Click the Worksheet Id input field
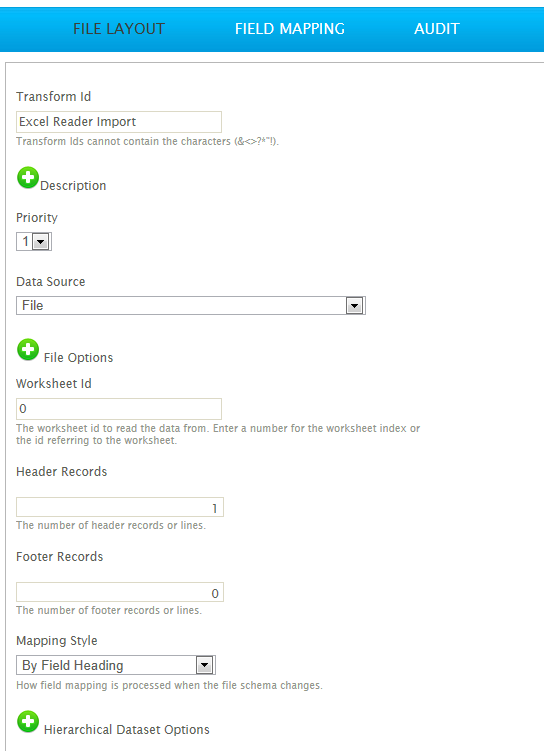This screenshot has width=544, height=751. 119,409
